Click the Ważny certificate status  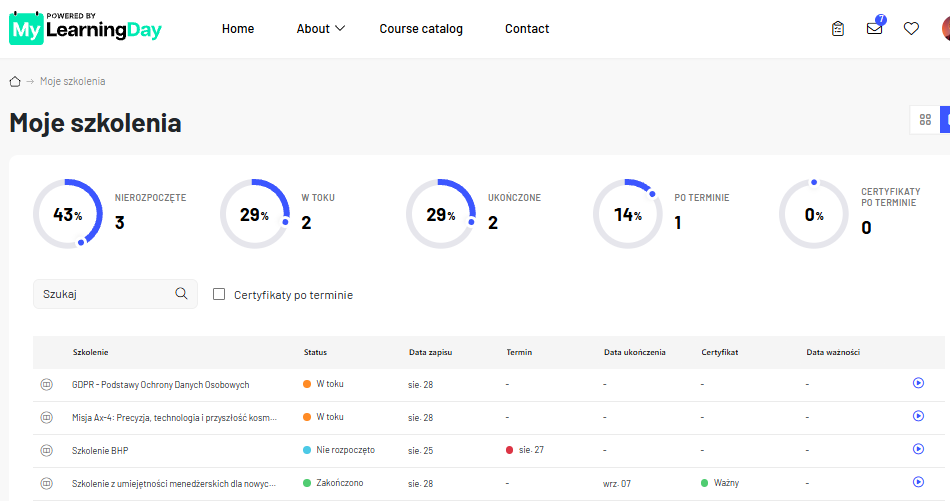pyautogui.click(x=720, y=483)
